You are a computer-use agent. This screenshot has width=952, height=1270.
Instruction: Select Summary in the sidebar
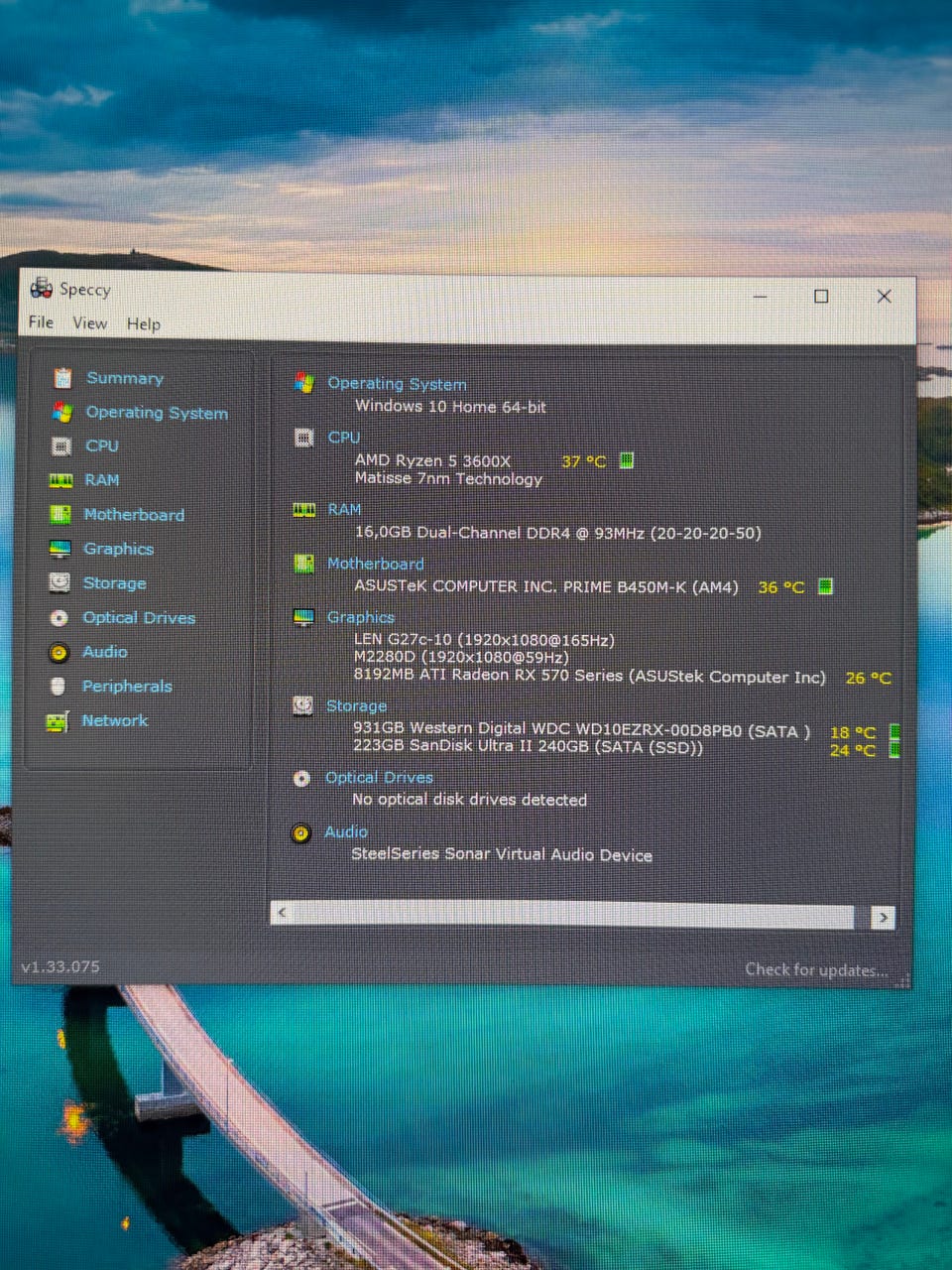point(125,378)
